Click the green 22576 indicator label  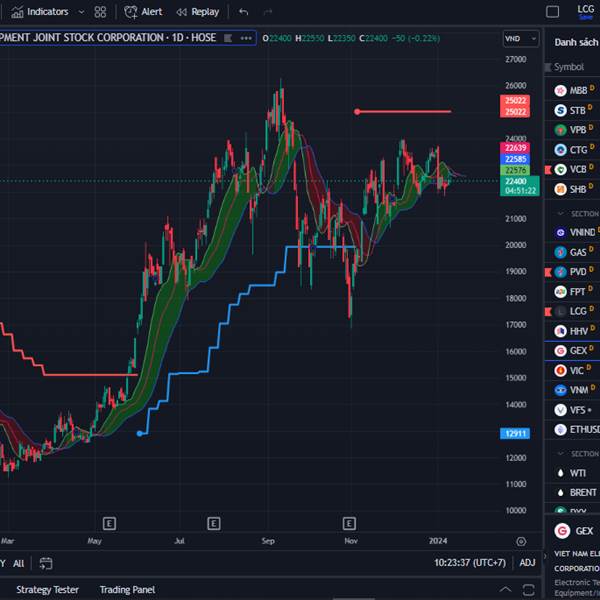[515, 170]
